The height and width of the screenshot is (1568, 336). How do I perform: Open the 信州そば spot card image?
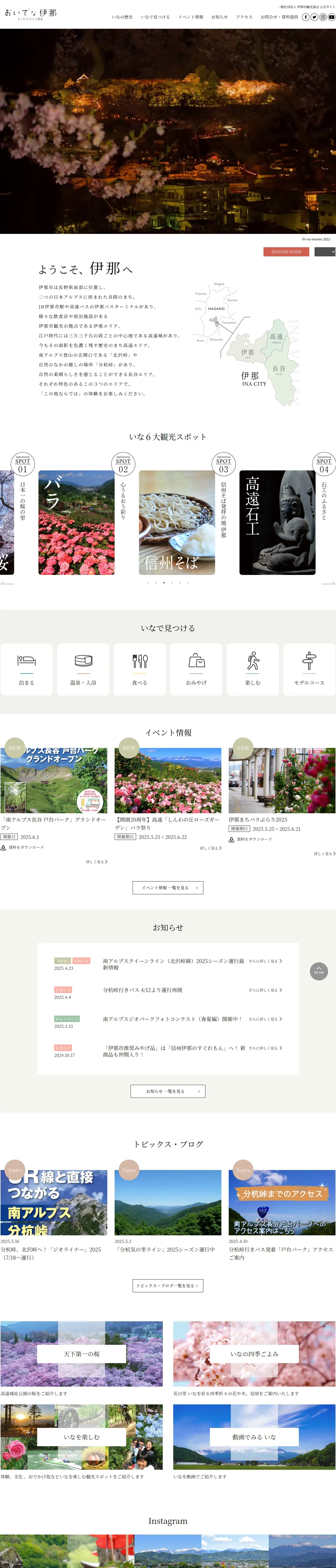(177, 522)
